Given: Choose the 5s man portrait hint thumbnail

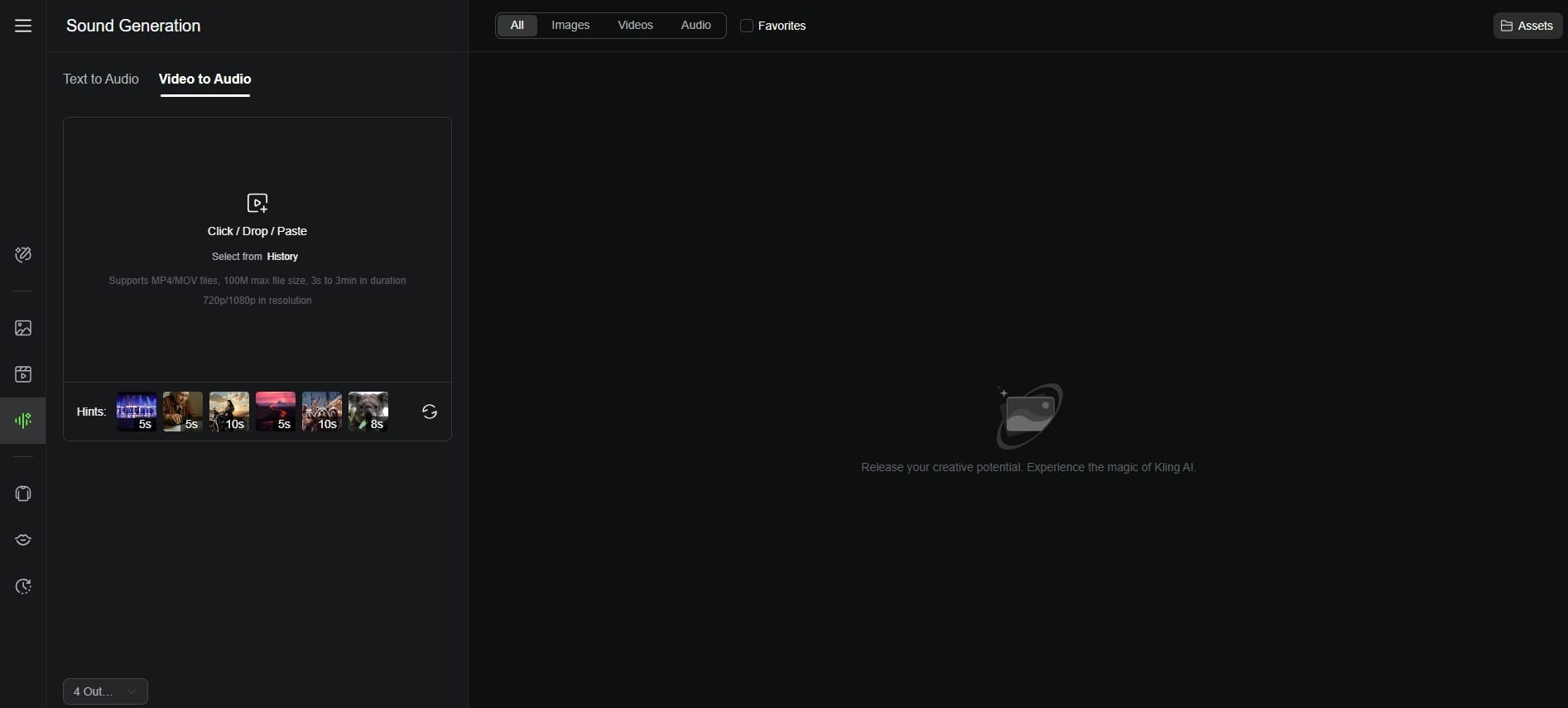Looking at the screenshot, I should [183, 412].
